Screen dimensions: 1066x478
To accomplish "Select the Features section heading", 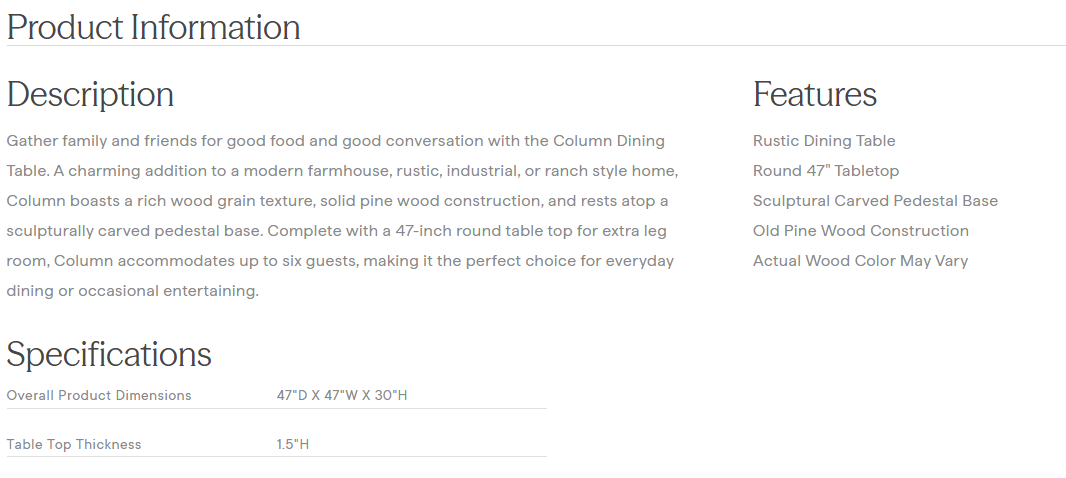I will 814,95.
